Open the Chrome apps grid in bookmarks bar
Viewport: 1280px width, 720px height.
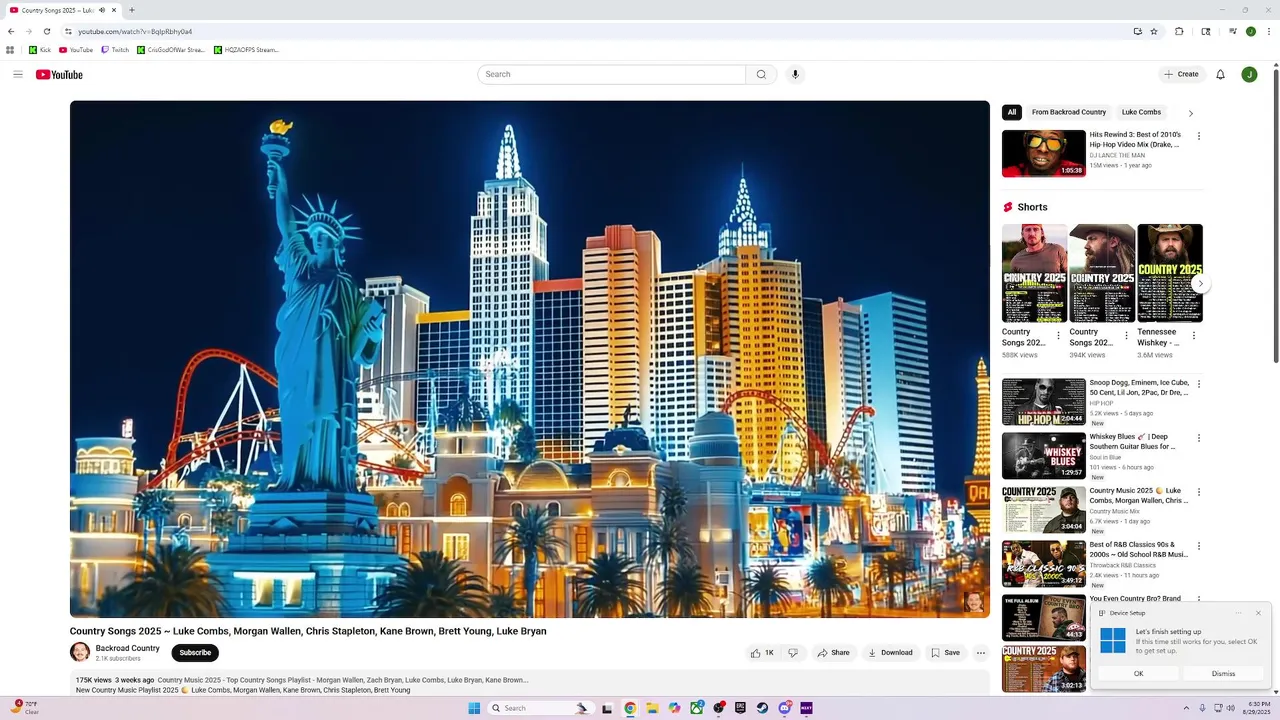pyautogui.click(x=10, y=50)
